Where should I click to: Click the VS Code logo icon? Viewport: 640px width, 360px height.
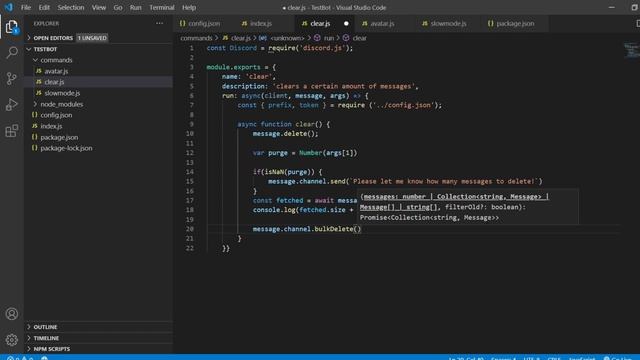[x=9, y=7]
